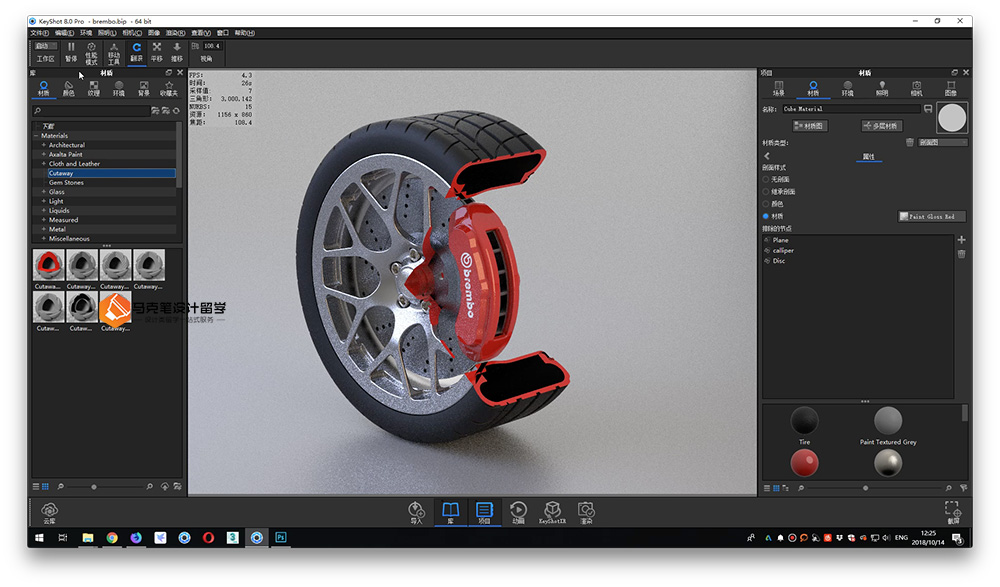Screen dimensions: 1000x587
Task: Open the Animation panel icon
Action: [518, 512]
